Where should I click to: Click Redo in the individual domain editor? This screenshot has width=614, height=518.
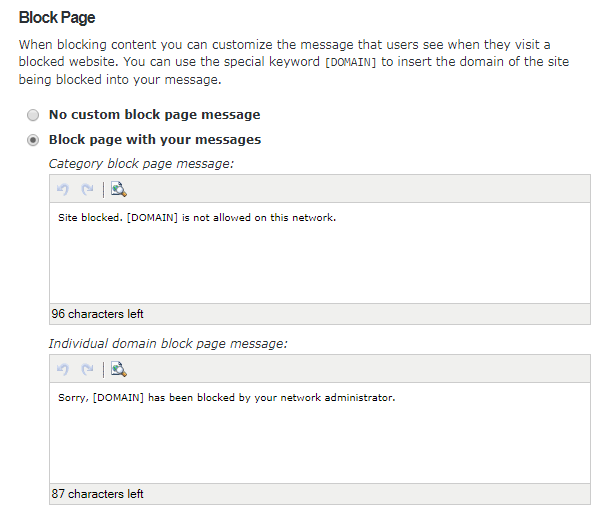point(87,369)
